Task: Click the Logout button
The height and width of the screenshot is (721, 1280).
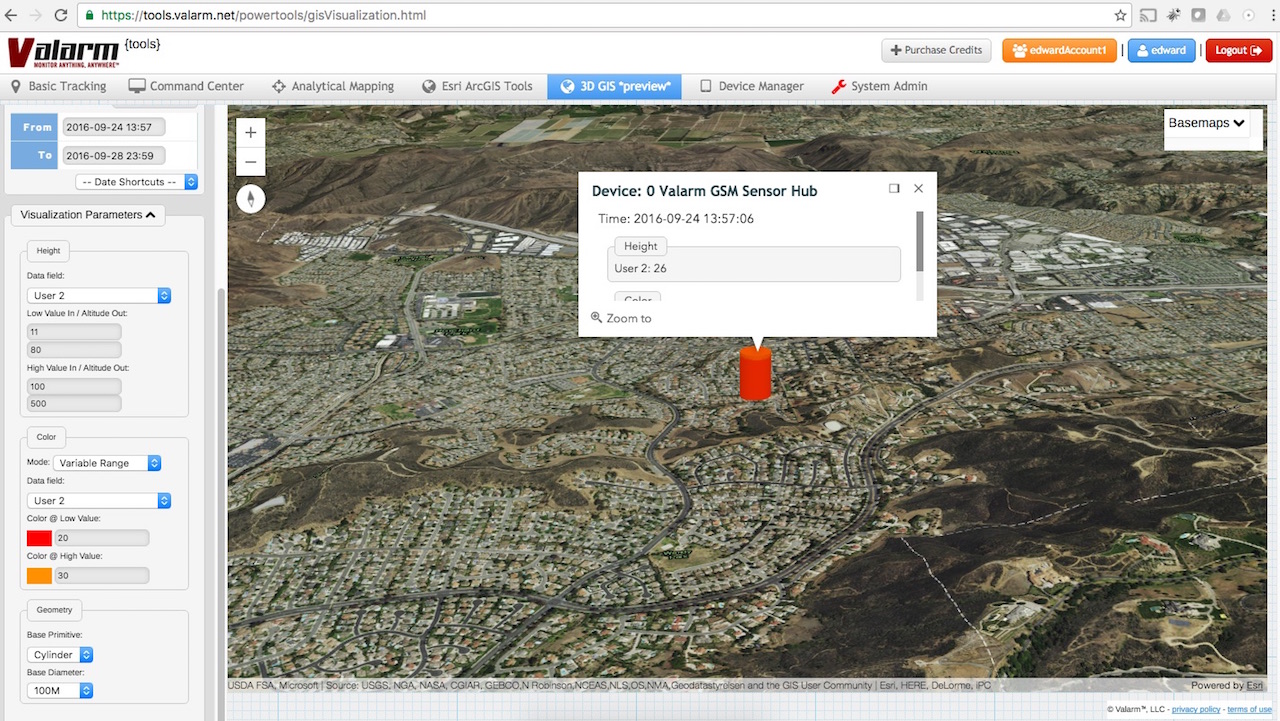Action: (x=1238, y=50)
